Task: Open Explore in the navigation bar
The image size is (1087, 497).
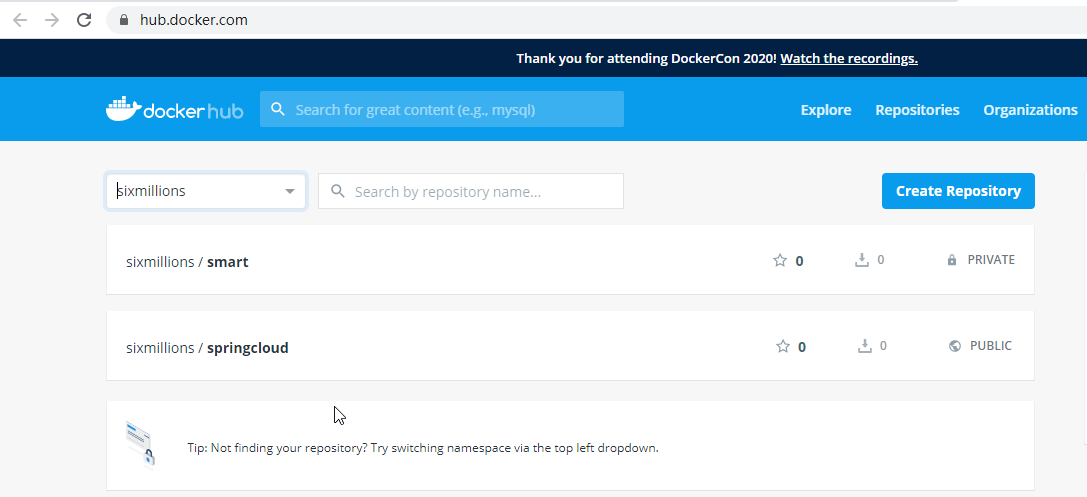Action: [826, 110]
